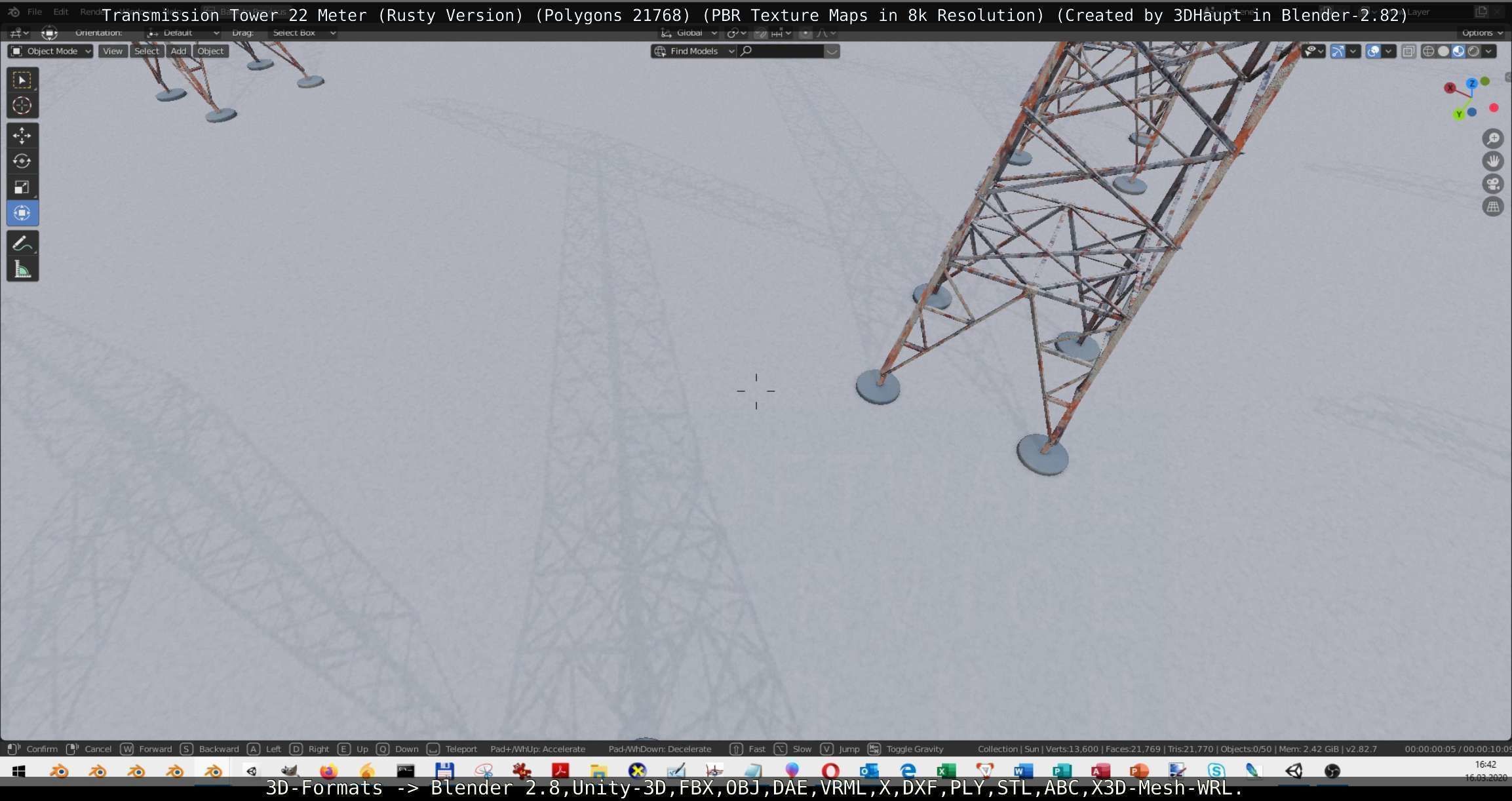Image resolution: width=1512 pixels, height=801 pixels.
Task: Activate the 3D Cursor tool
Action: click(x=22, y=106)
